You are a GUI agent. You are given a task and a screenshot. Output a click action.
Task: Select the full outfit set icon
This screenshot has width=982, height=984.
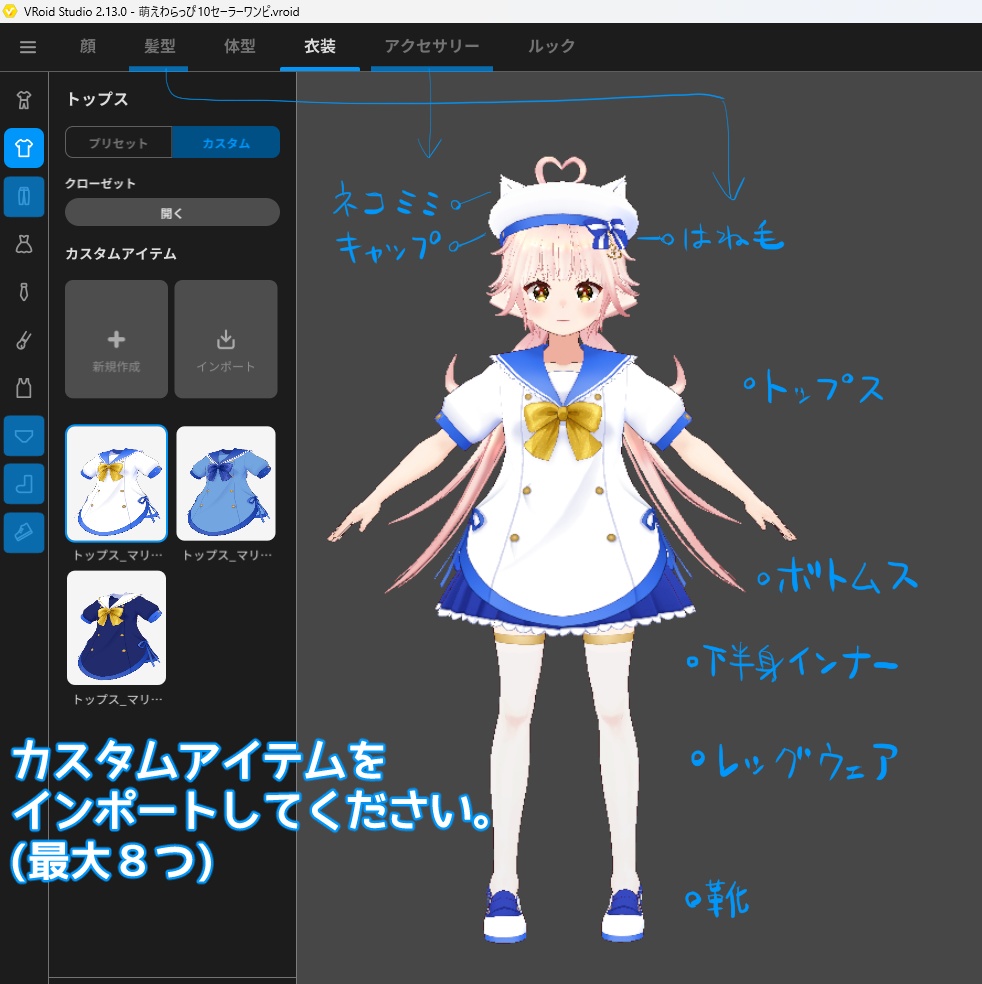(x=24, y=100)
